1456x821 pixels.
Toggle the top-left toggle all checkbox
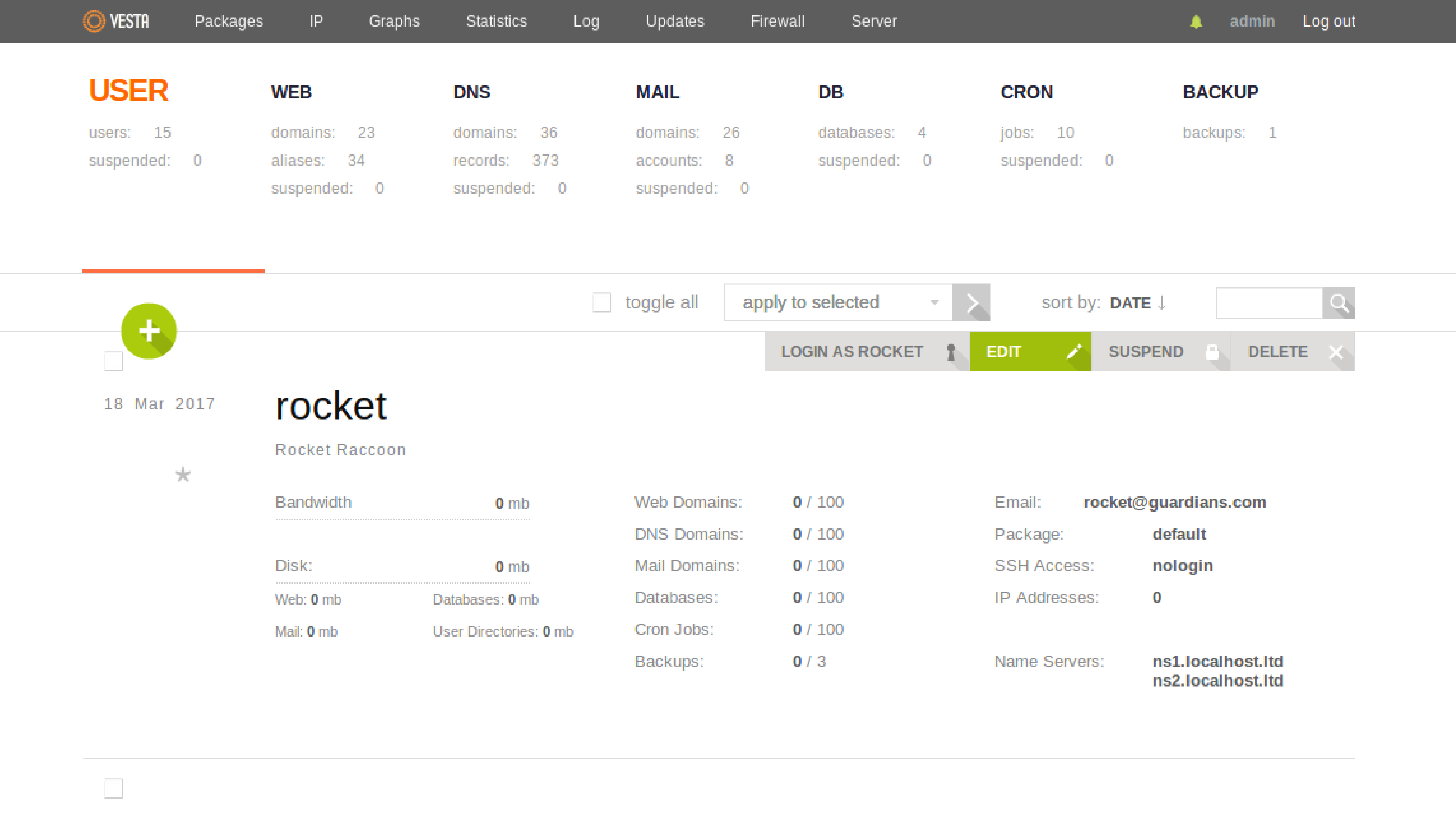point(601,302)
